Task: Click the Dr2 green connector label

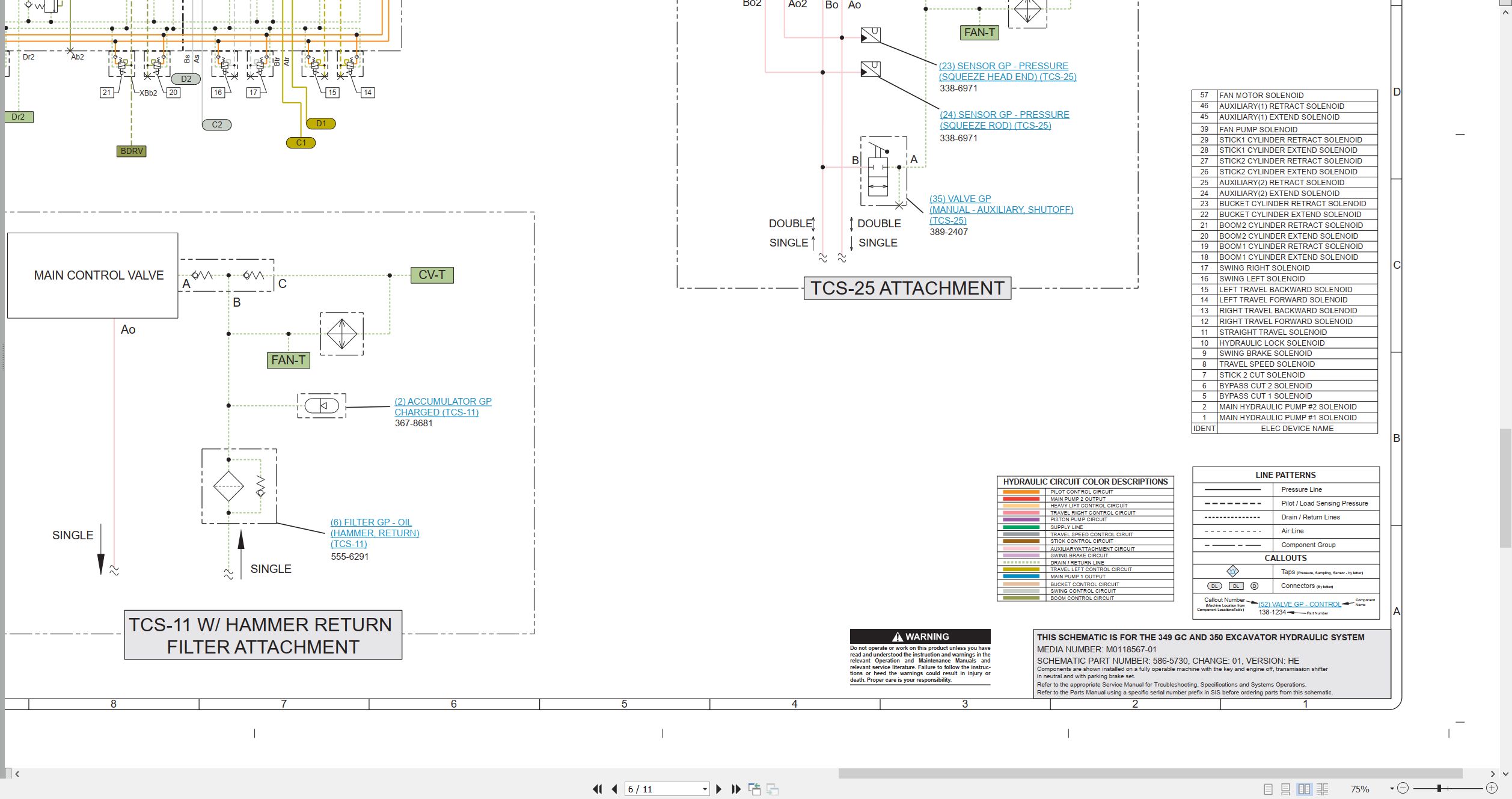Action: pos(19,117)
